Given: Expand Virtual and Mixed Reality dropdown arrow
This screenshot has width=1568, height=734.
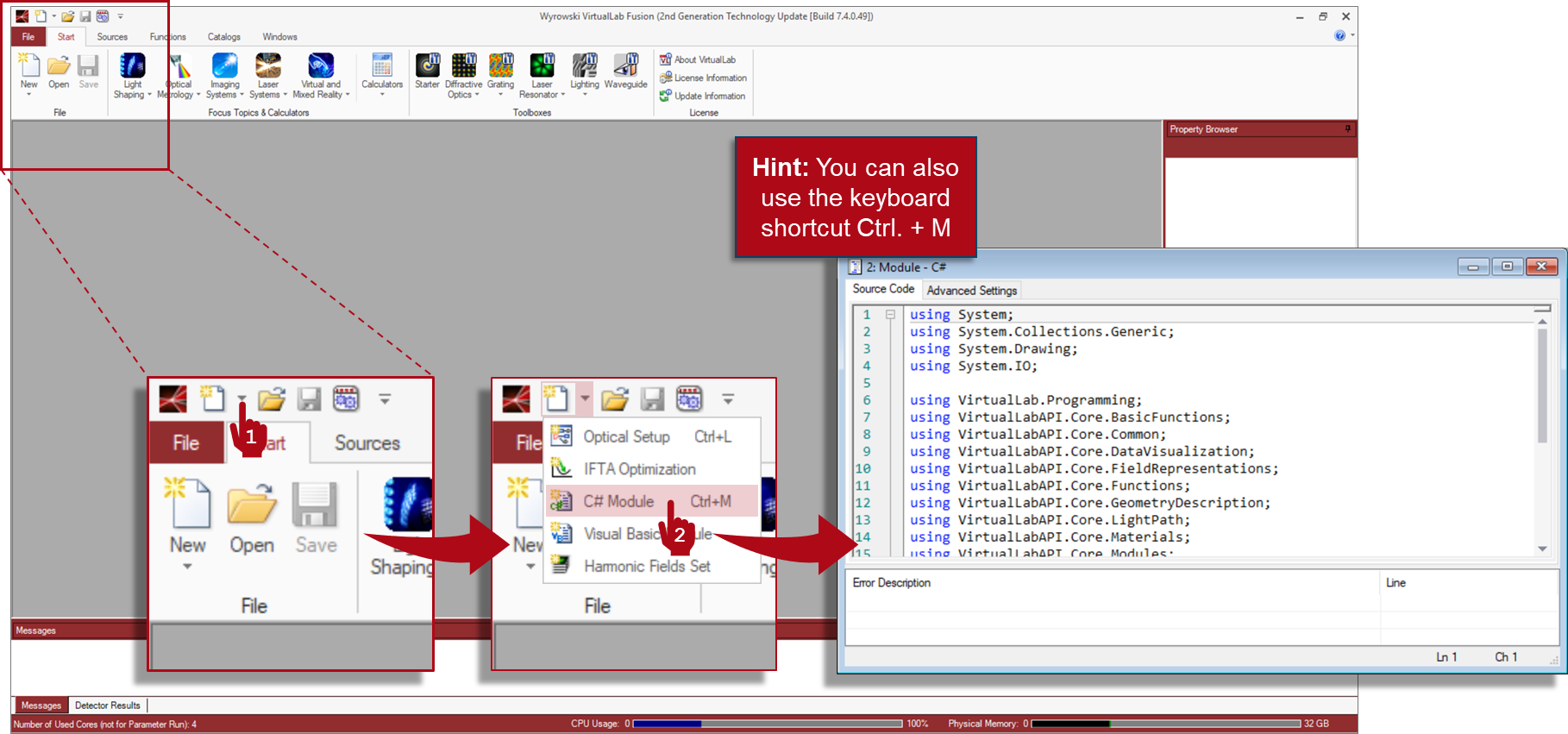Looking at the screenshot, I should click(x=348, y=95).
